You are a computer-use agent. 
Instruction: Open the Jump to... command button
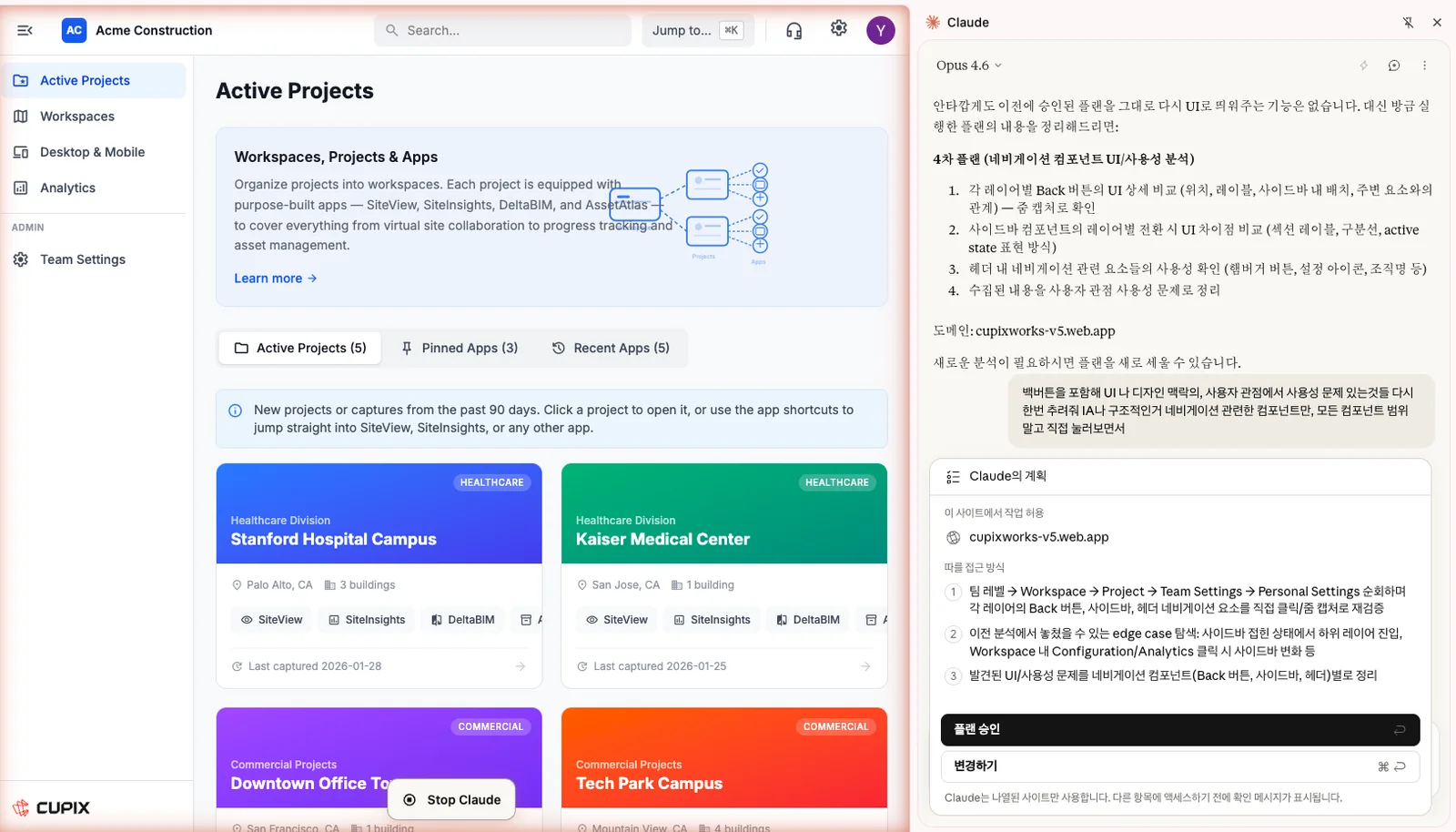tap(697, 30)
